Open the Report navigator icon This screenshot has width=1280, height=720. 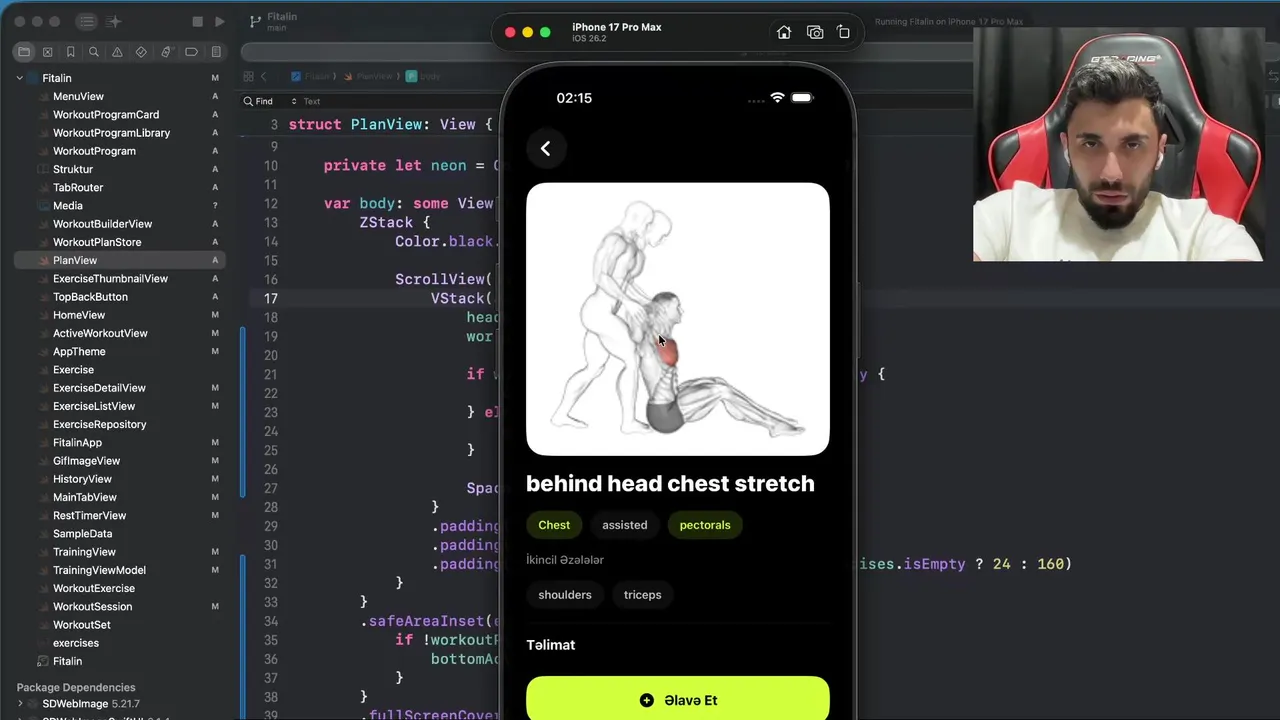click(x=216, y=52)
